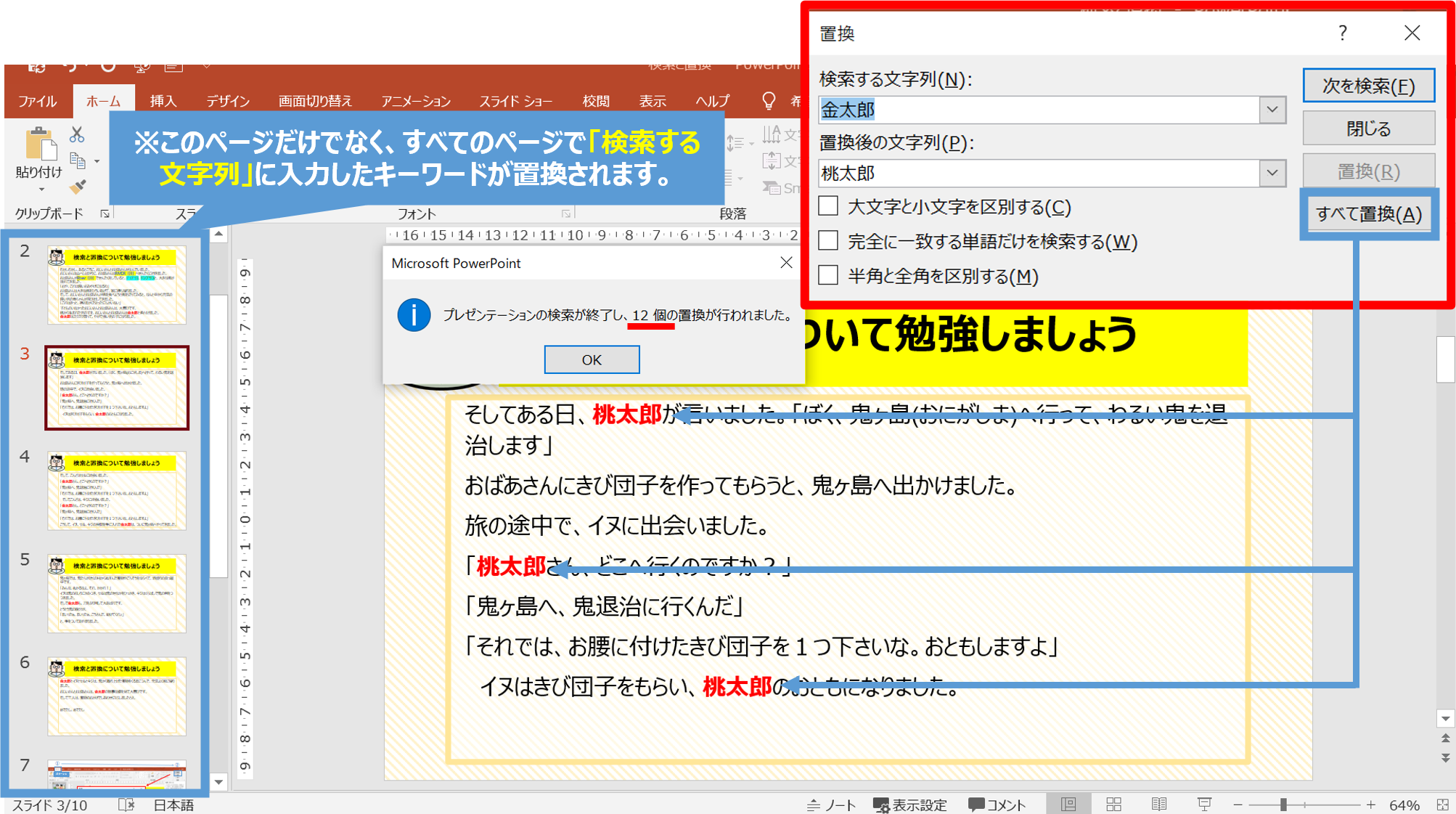Click the Paste clipboard icon
Image resolution: width=1456 pixels, height=814 pixels.
[40, 145]
